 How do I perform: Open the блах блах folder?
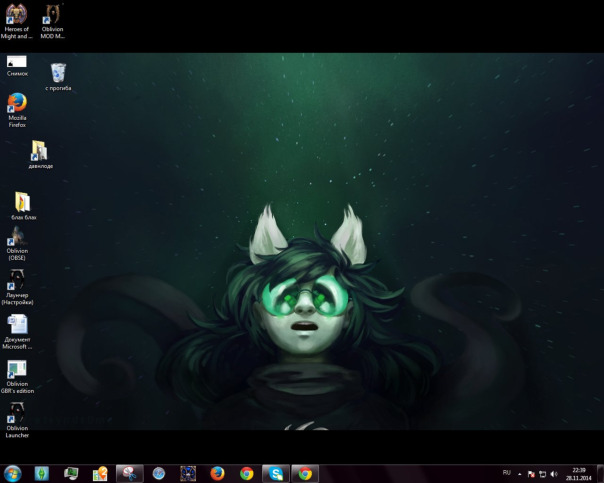(23, 206)
